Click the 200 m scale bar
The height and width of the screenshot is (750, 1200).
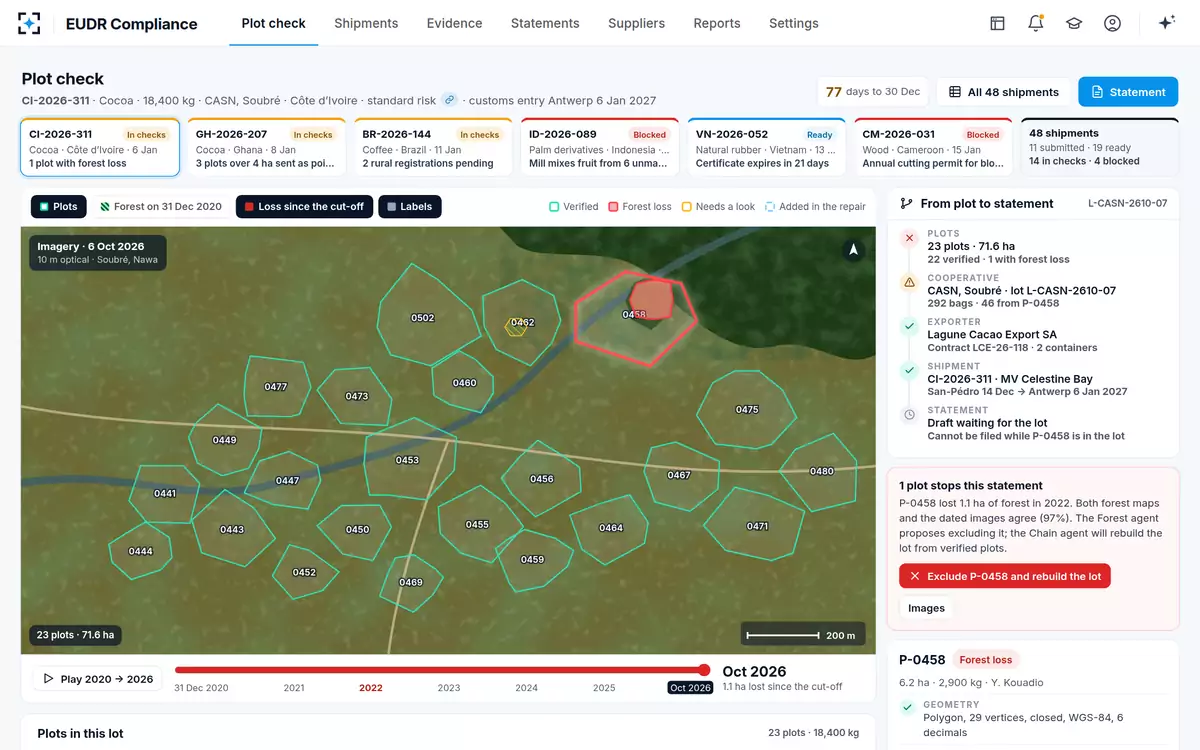click(802, 635)
